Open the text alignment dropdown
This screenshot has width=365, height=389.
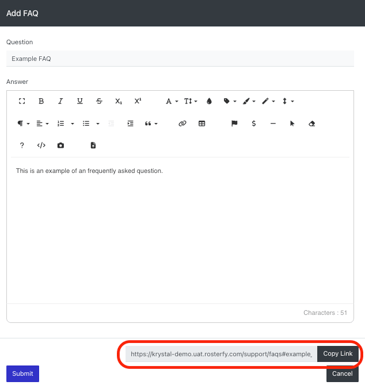(42, 124)
